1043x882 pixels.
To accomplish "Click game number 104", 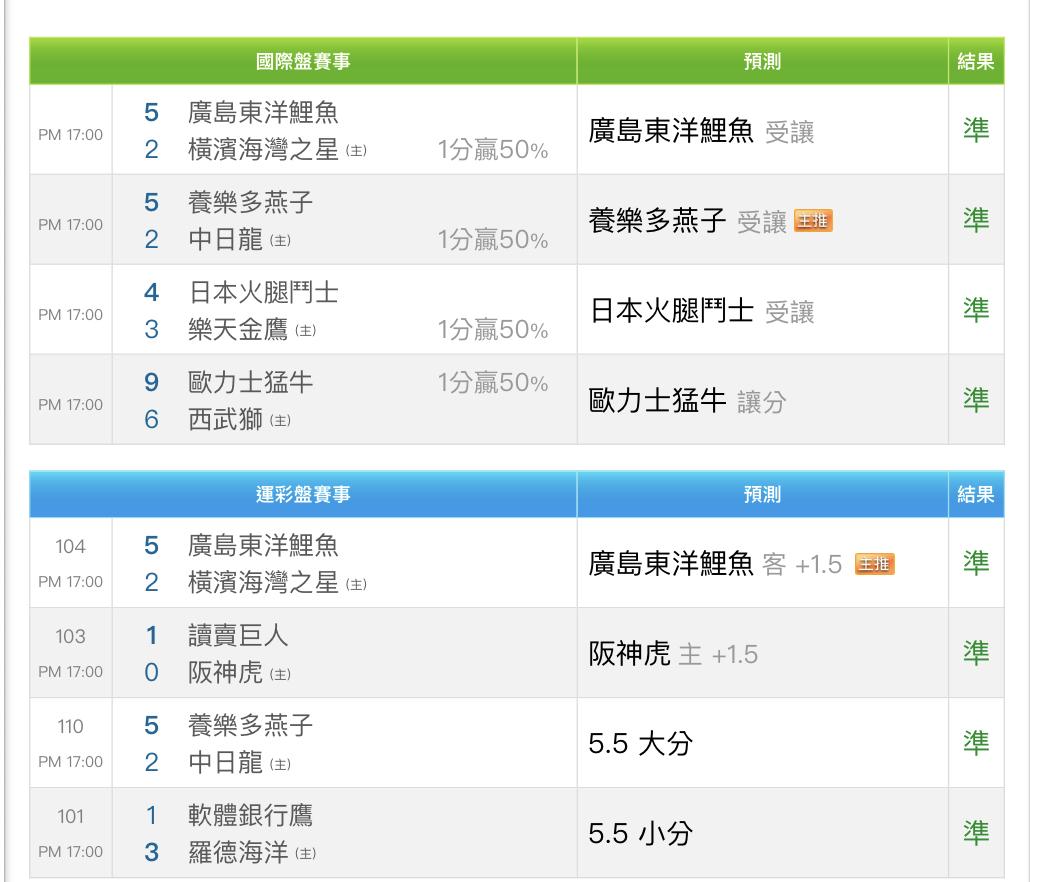I will point(71,546).
